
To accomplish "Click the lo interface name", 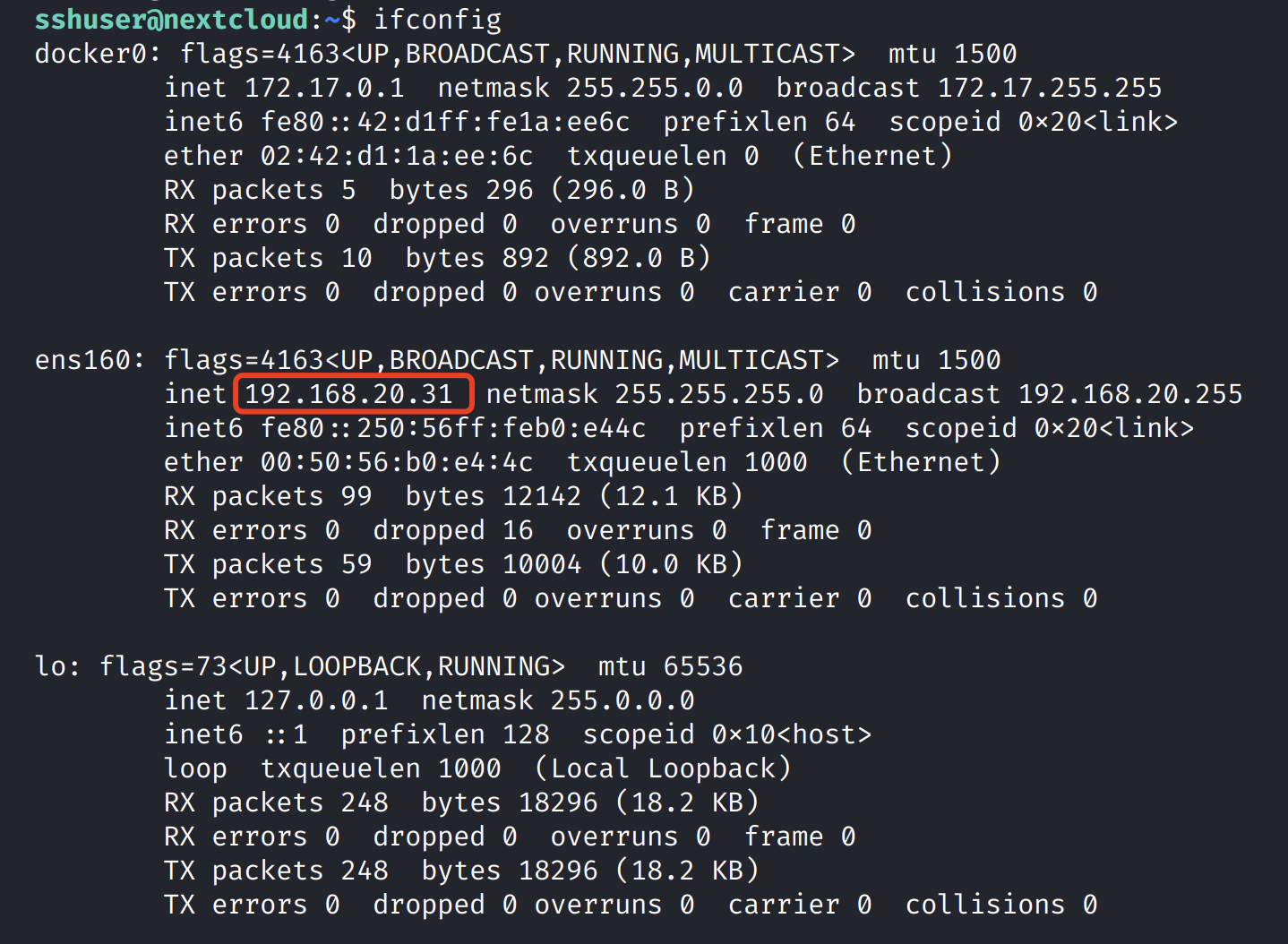I will coord(49,666).
